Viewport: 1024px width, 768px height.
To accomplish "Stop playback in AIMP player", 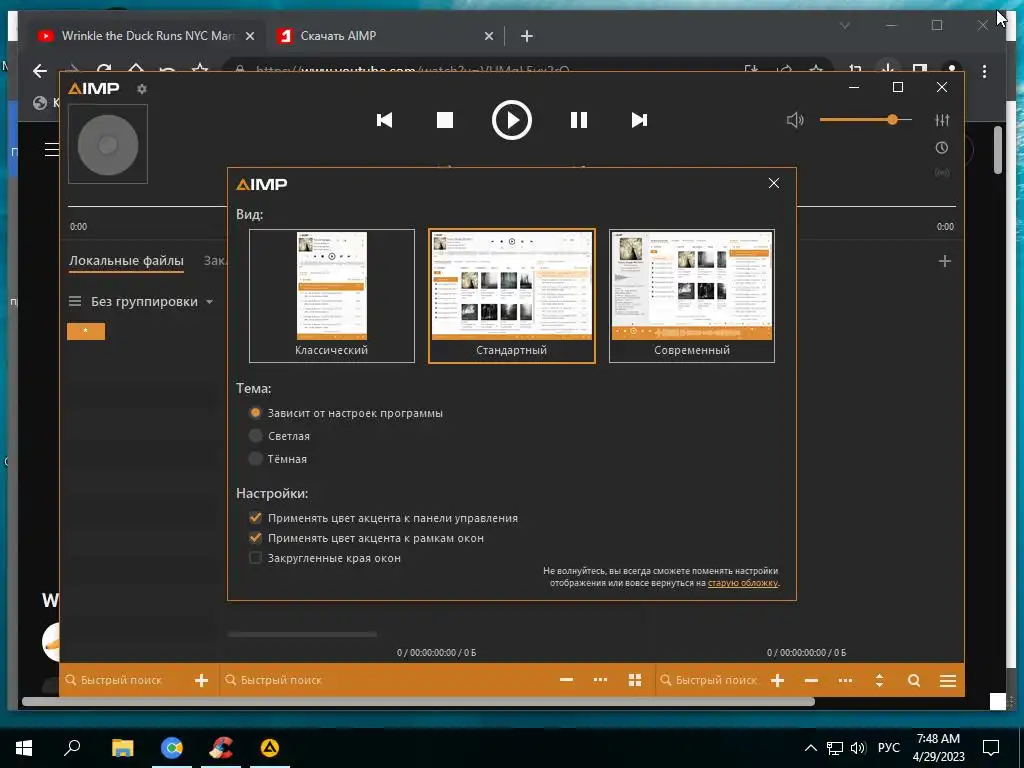I will click(x=445, y=120).
